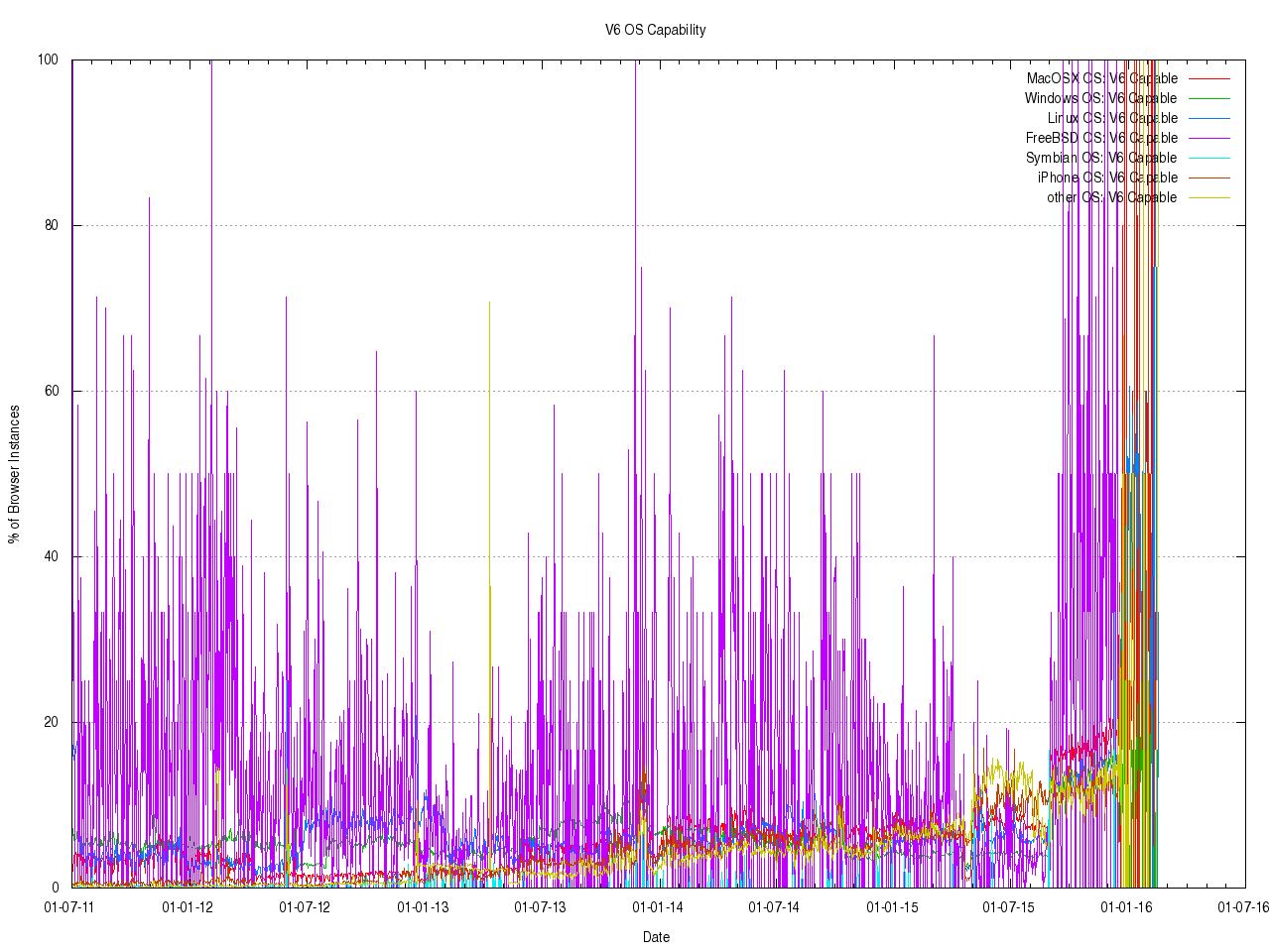
Task: Click the 60 tick on y-axis
Action: pyautogui.click(x=51, y=391)
